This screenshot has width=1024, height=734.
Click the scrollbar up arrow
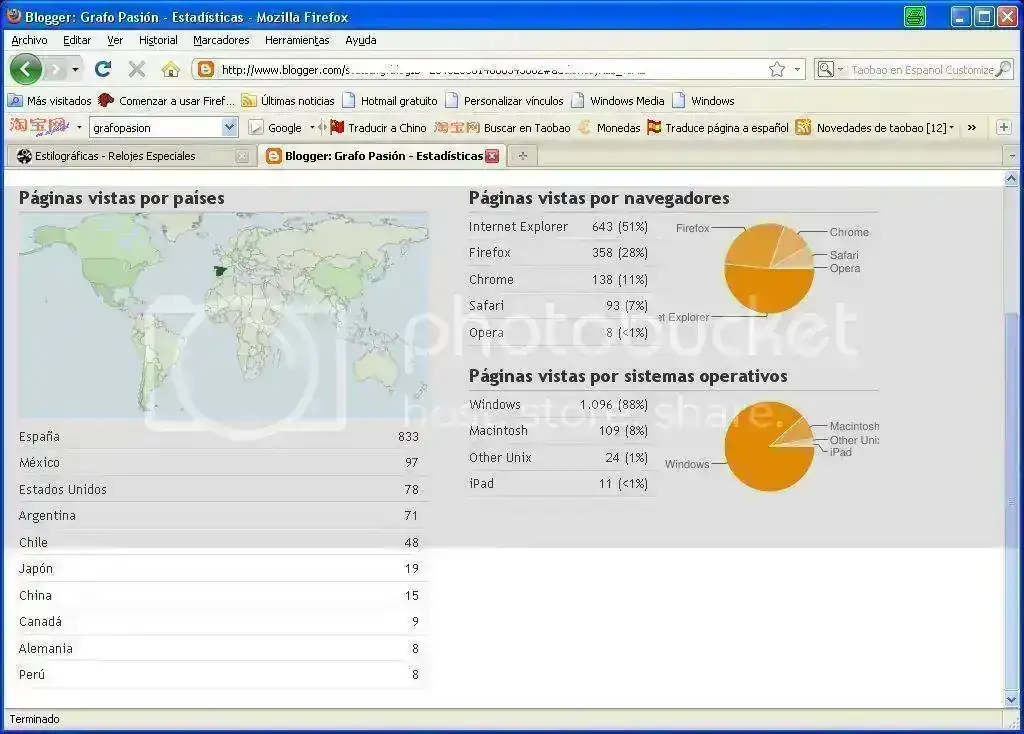(1011, 179)
